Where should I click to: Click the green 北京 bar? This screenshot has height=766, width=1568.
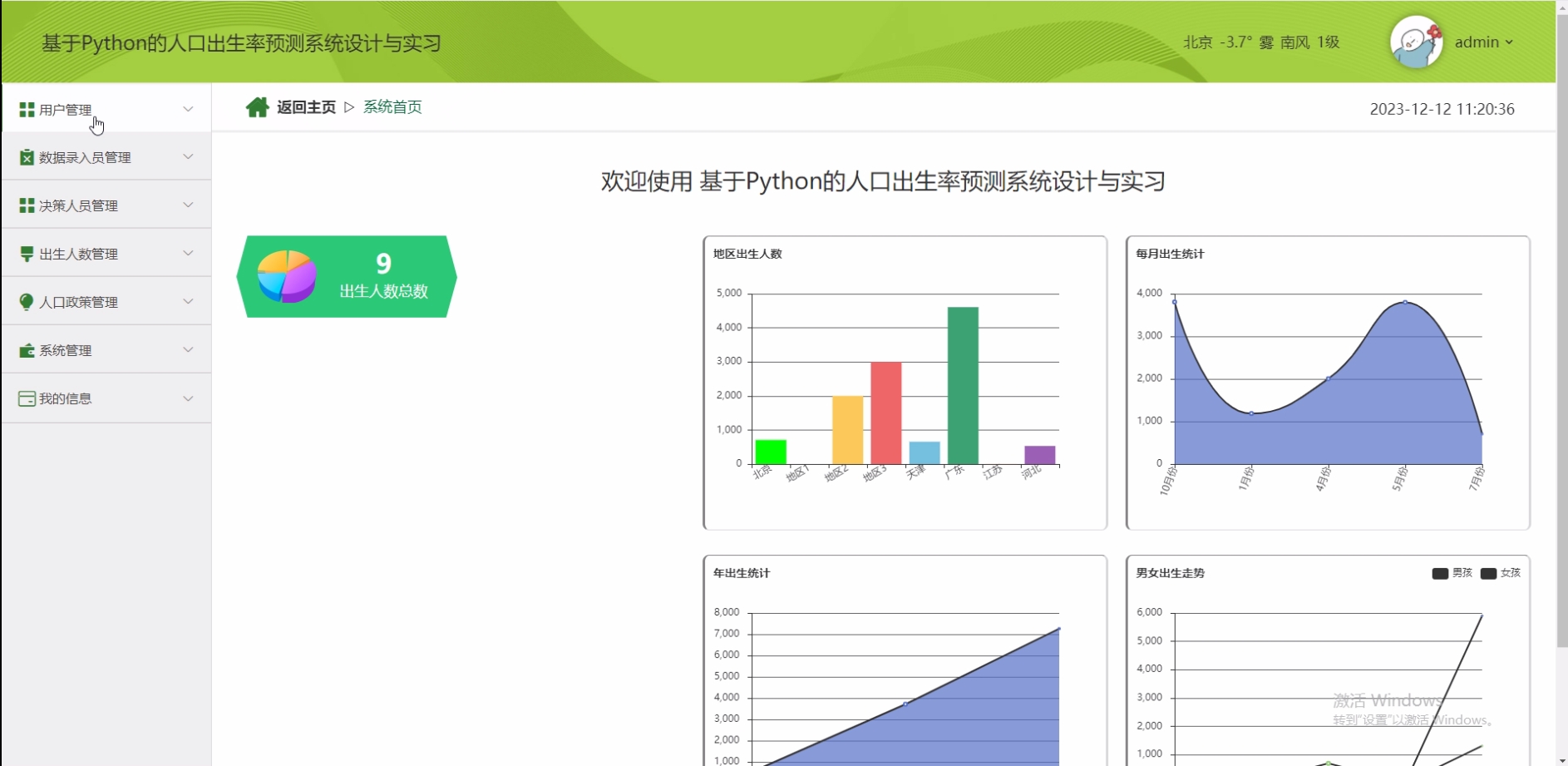[x=771, y=452]
